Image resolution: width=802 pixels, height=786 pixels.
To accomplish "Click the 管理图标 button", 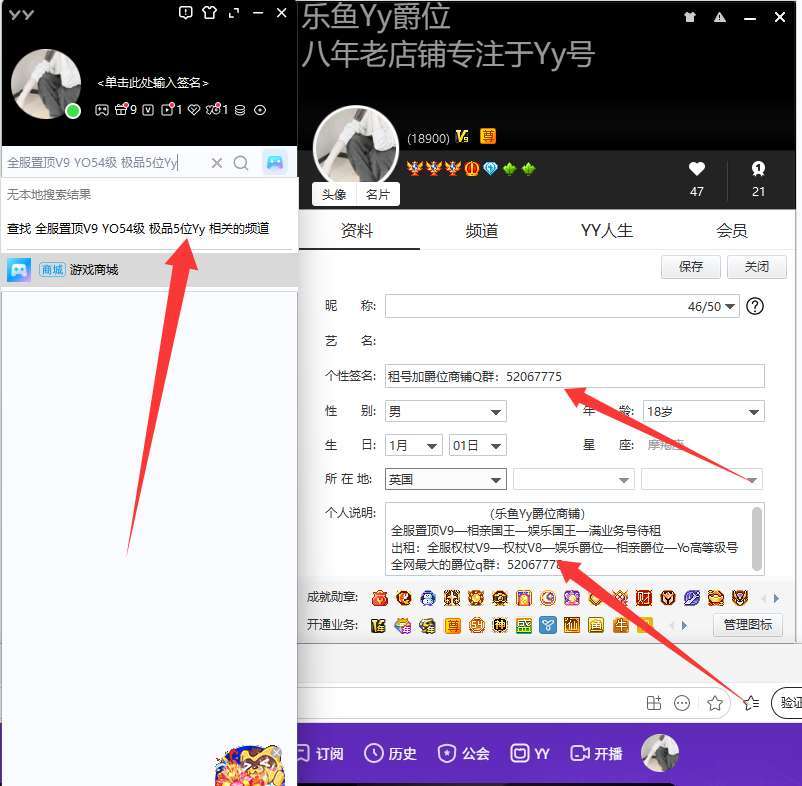I will pos(748,624).
